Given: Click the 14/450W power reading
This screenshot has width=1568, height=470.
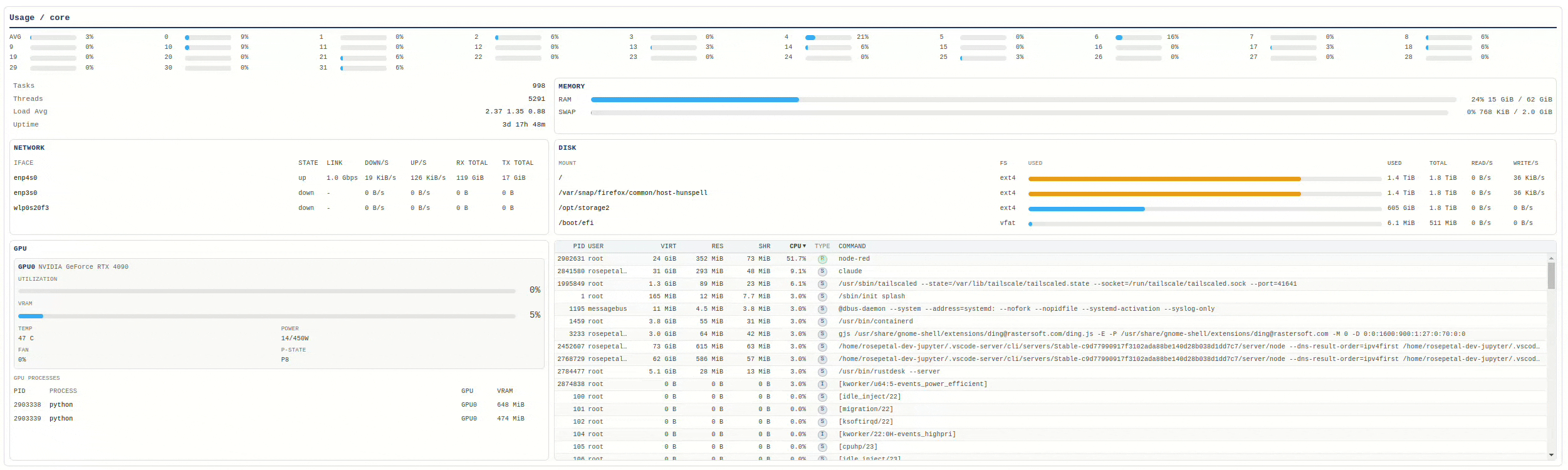Looking at the screenshot, I should 295,338.
